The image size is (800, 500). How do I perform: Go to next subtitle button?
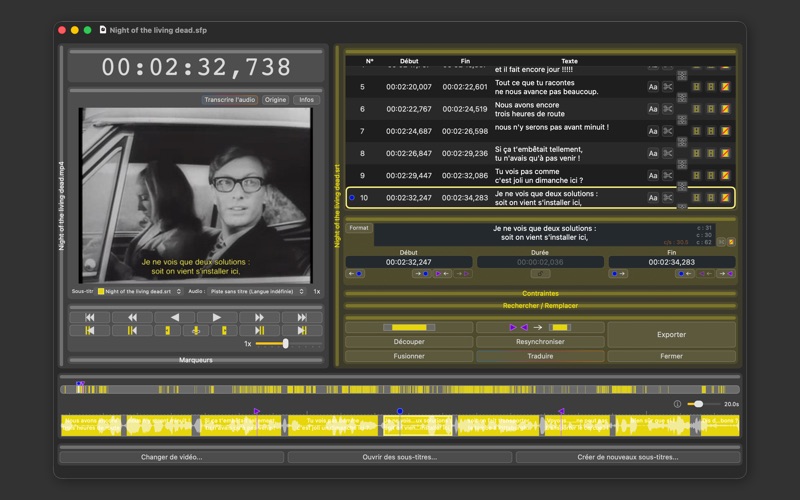tap(259, 331)
